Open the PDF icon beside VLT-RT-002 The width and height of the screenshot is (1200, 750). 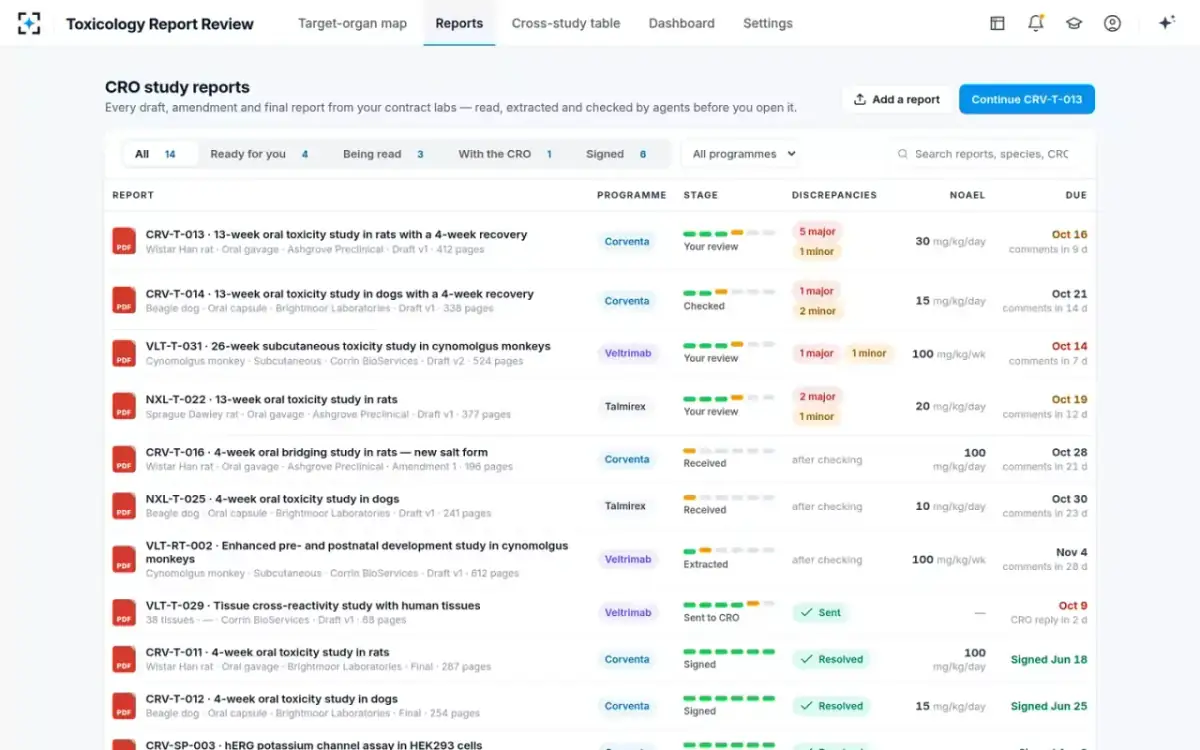point(124,559)
